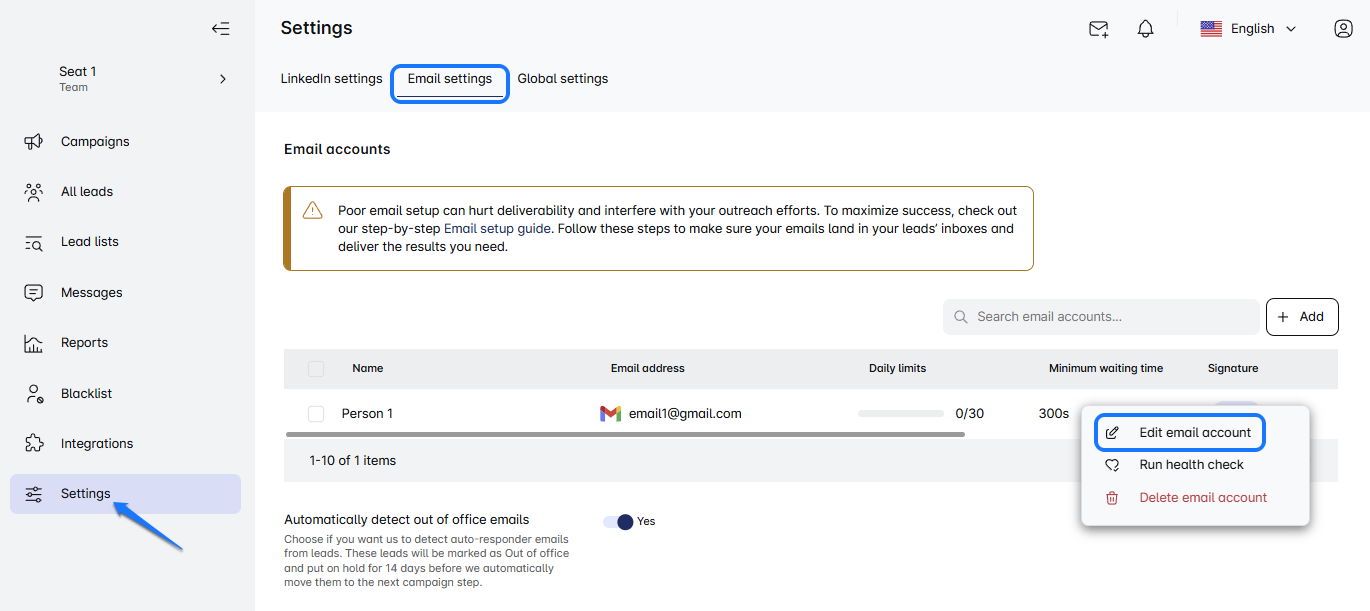This screenshot has height=611, width=1370.
Task: Go to Campaigns in the sidebar
Action: [x=95, y=142]
